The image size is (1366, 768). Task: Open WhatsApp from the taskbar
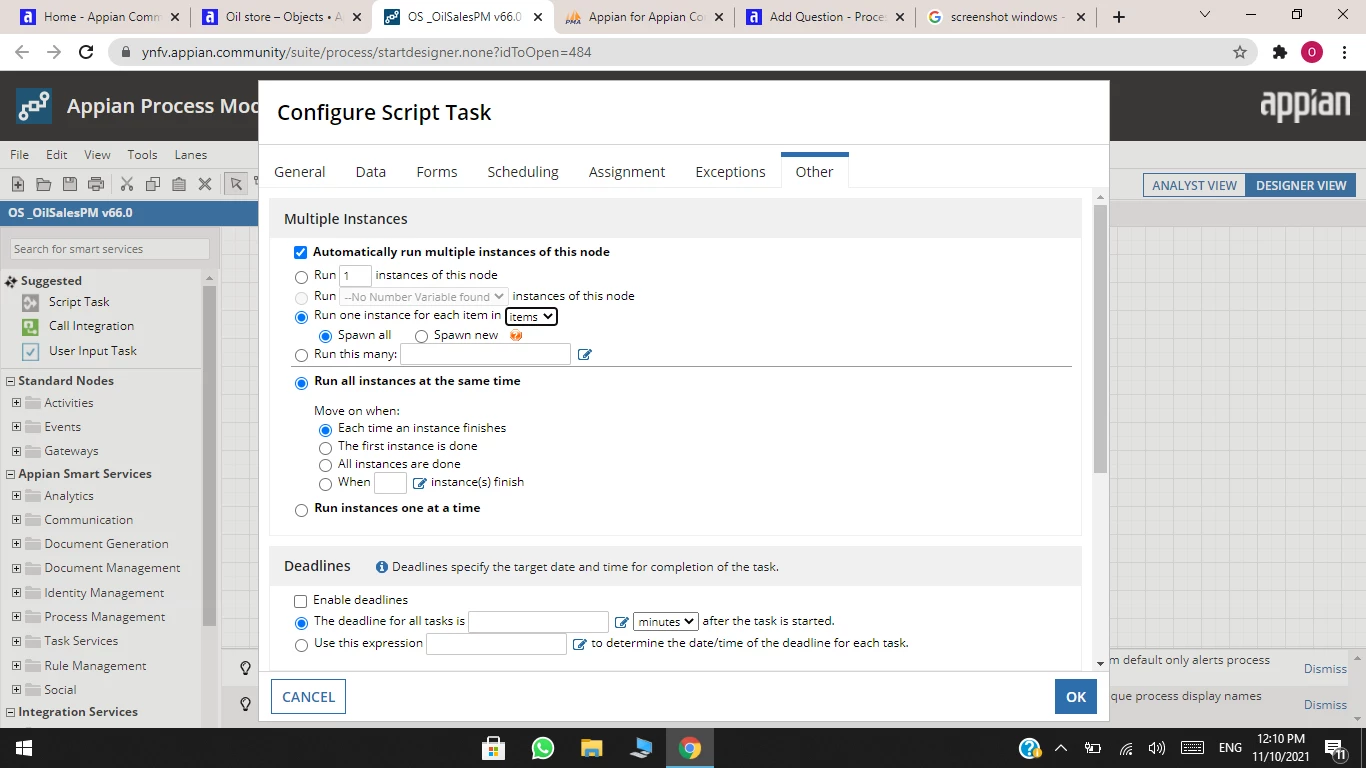tap(543, 748)
